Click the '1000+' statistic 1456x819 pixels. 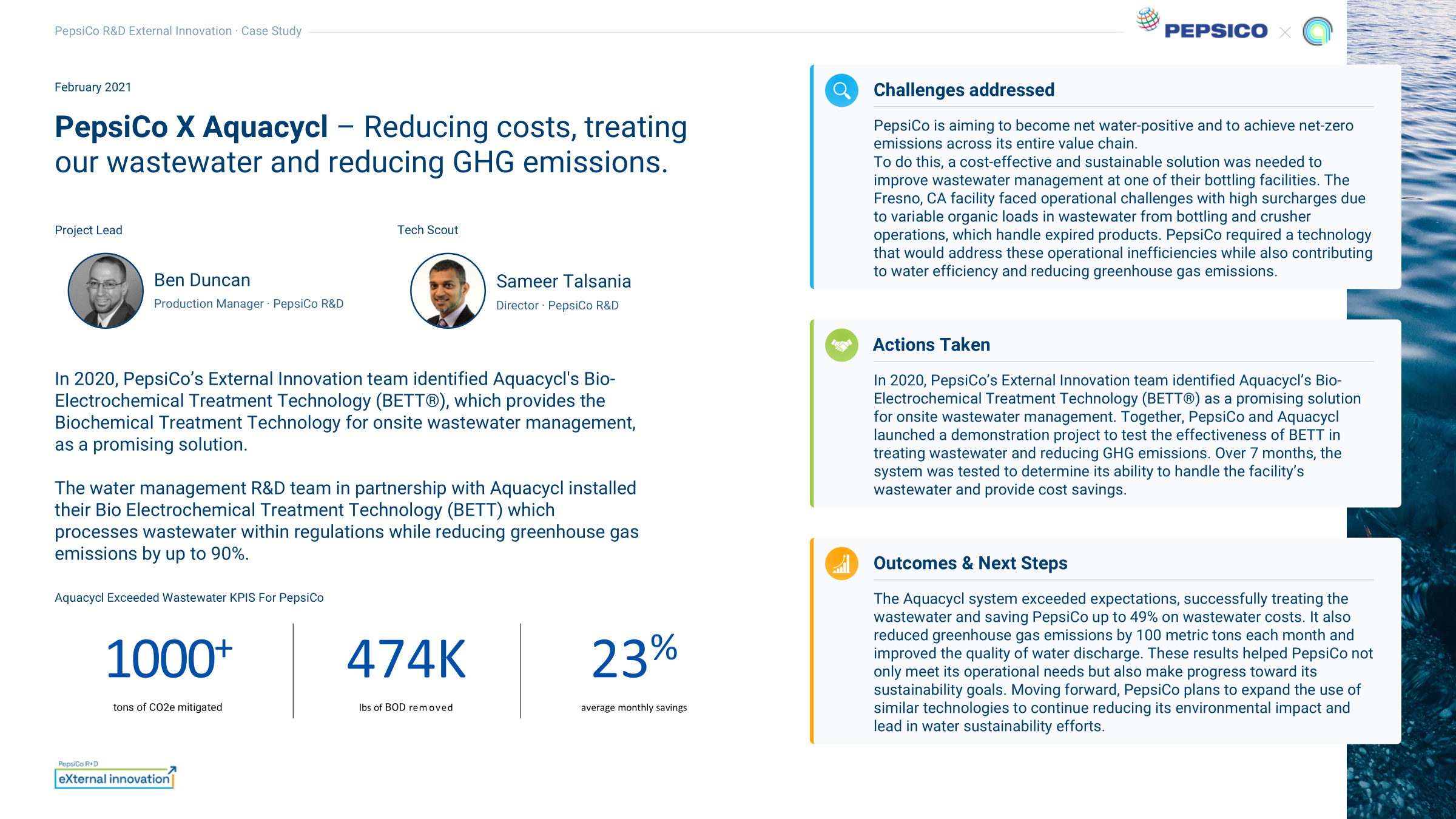[169, 659]
